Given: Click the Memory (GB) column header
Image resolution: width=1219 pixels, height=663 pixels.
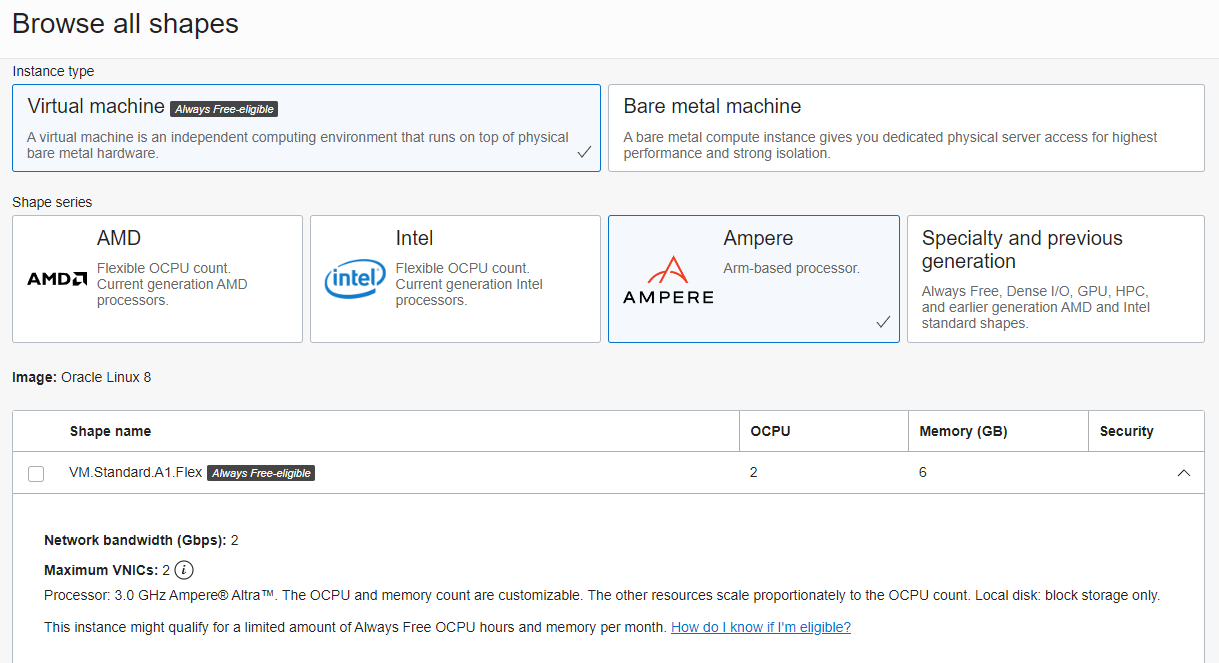Looking at the screenshot, I should click(x=962, y=431).
